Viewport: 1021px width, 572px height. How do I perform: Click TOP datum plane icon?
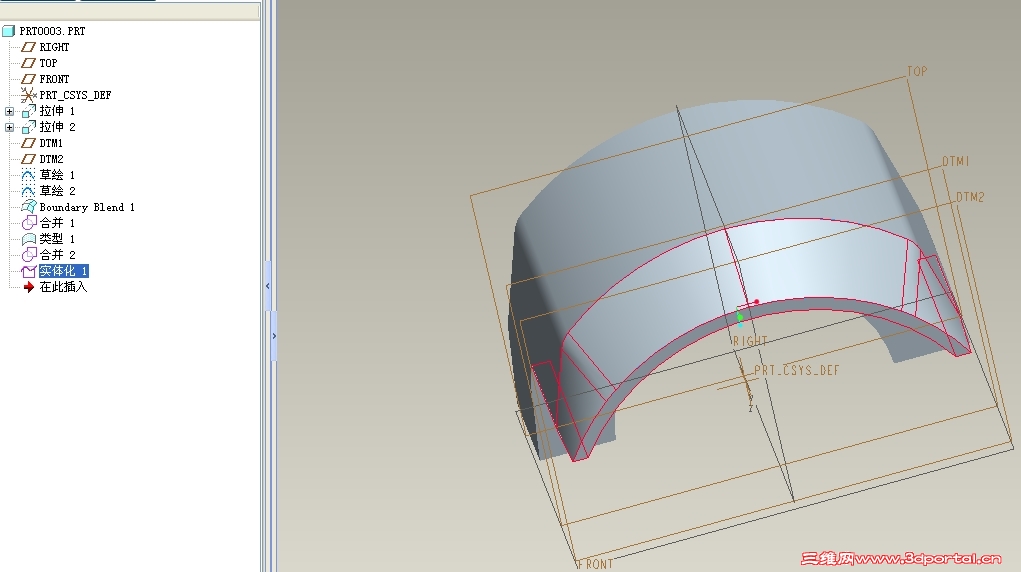click(28, 63)
